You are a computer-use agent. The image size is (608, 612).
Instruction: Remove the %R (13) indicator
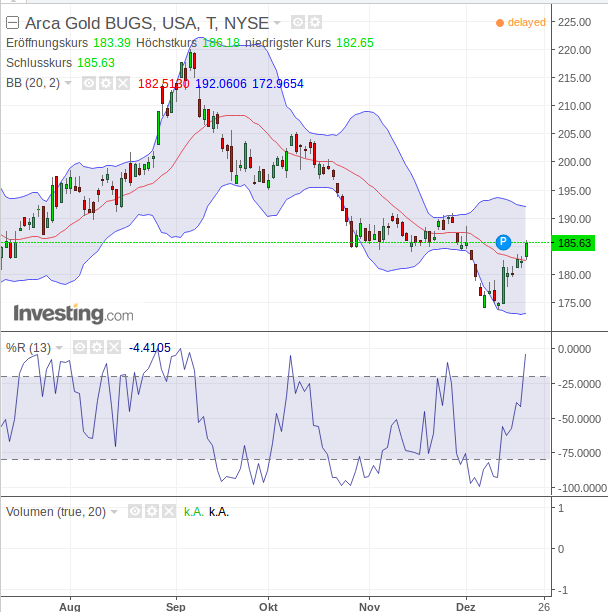point(114,347)
